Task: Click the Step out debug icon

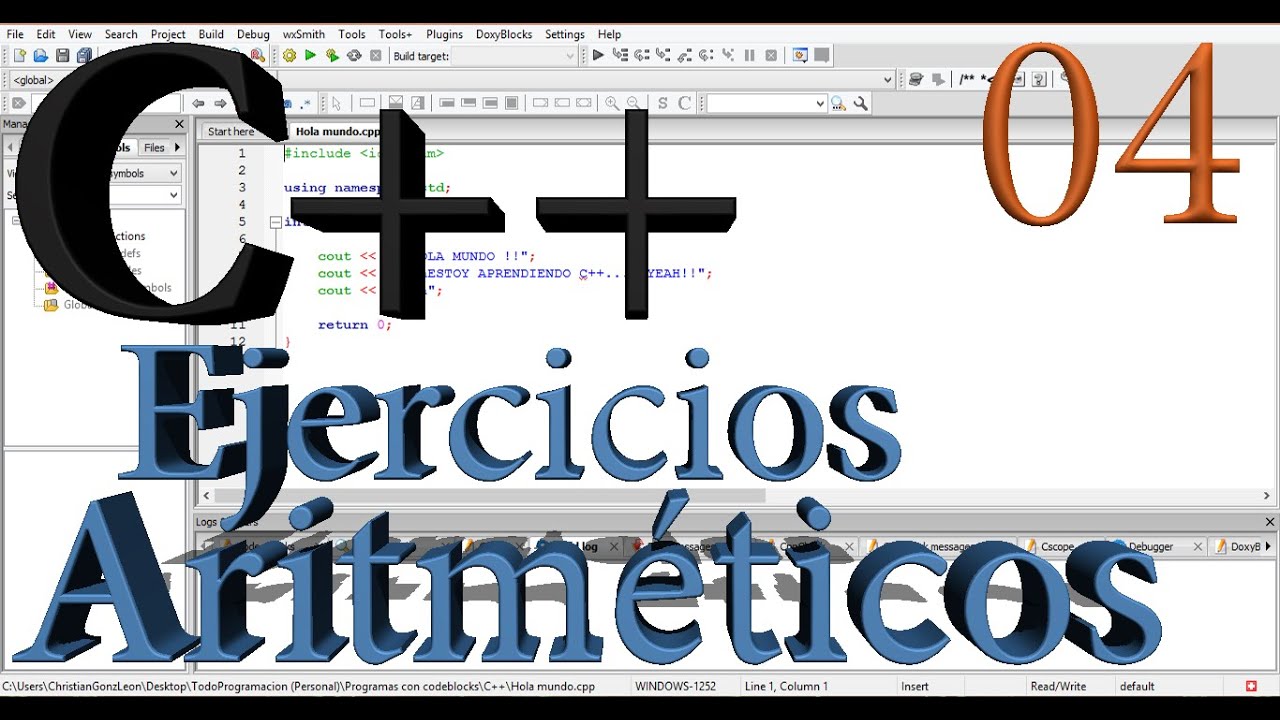Action: tap(685, 56)
